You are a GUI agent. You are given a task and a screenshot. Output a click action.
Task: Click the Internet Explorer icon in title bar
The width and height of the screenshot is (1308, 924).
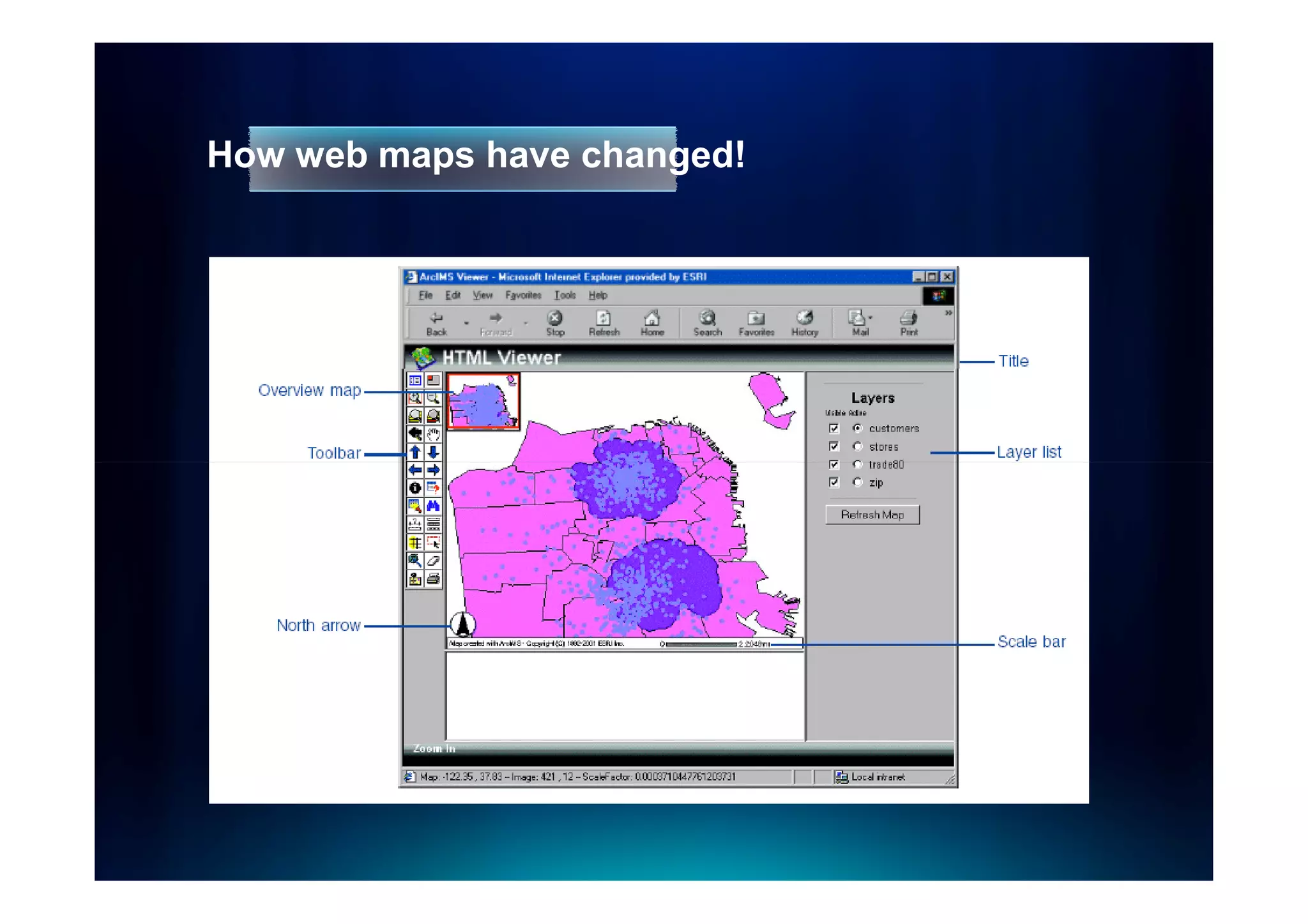(411, 277)
